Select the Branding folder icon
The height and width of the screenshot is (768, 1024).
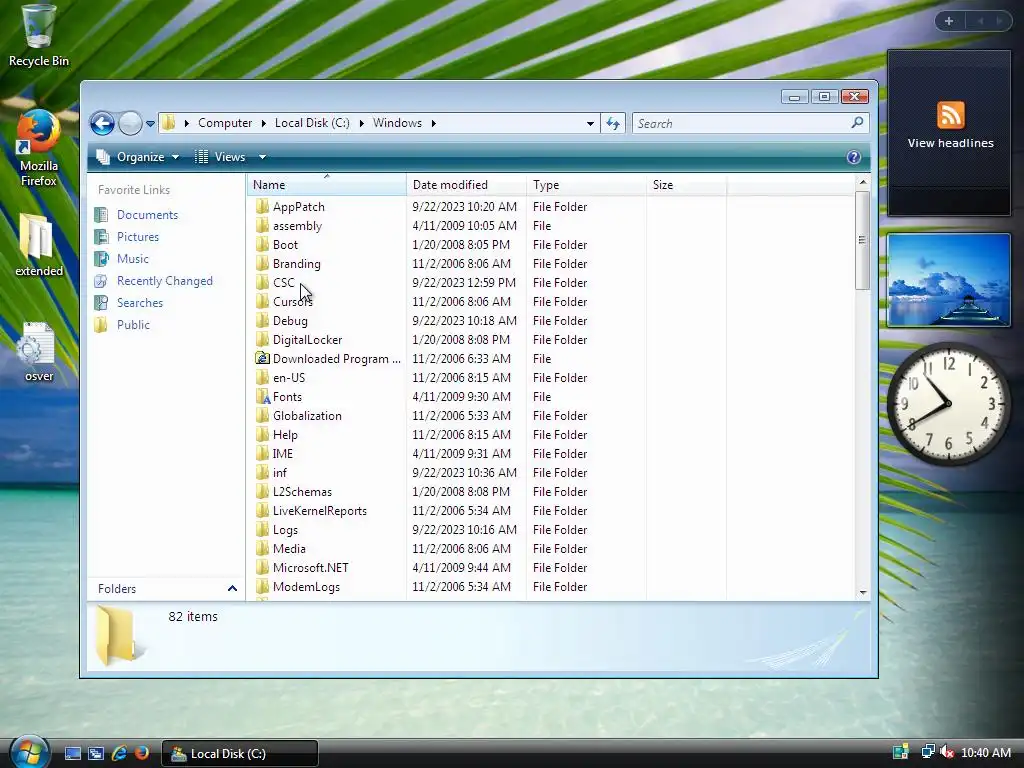tap(262, 263)
